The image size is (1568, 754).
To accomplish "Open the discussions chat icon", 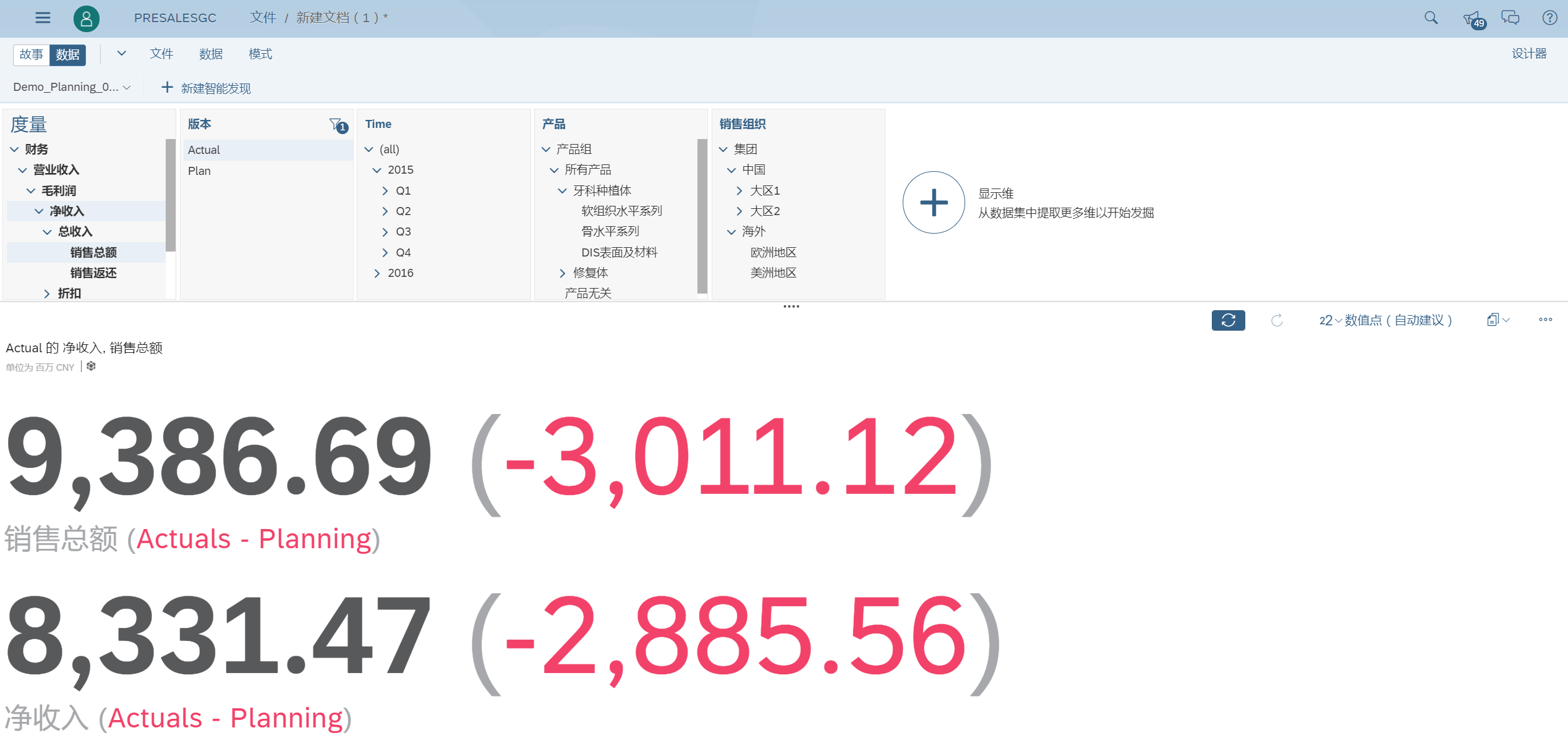I will coord(1510,18).
